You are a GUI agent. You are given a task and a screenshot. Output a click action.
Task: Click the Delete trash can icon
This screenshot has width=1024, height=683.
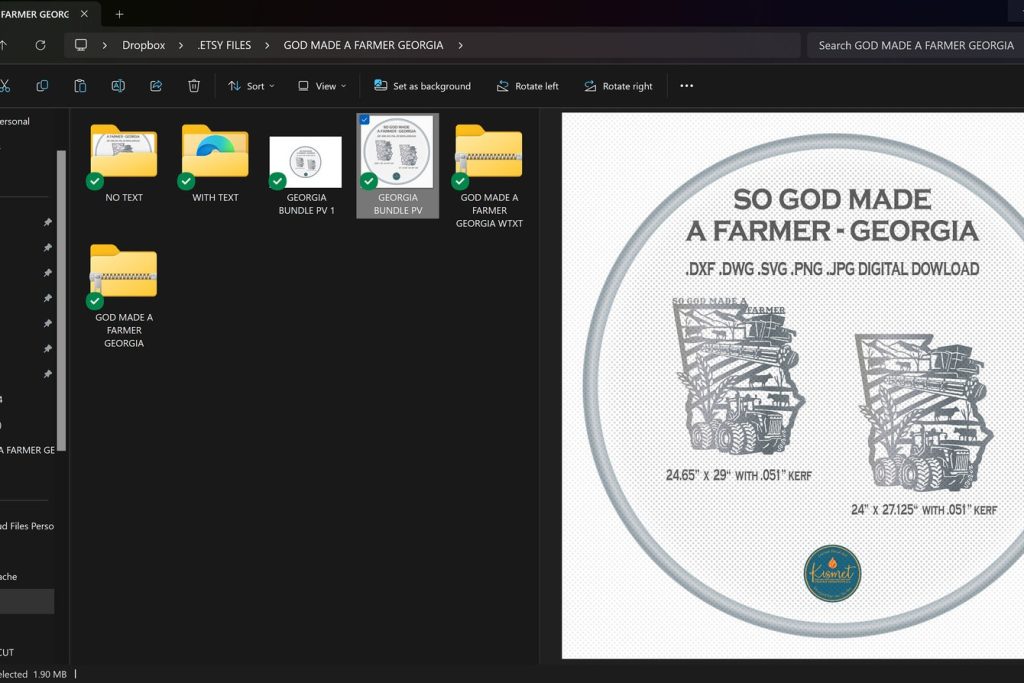tap(194, 86)
